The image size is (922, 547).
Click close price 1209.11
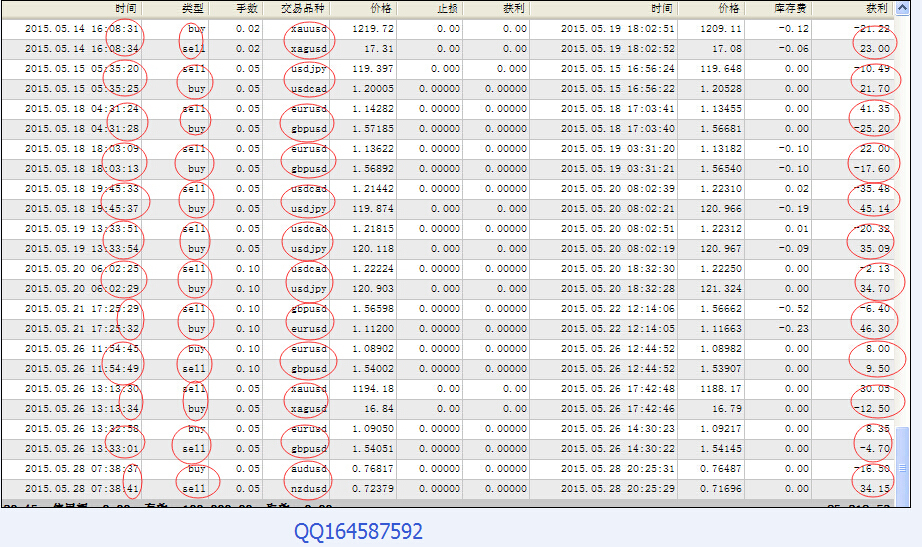pos(721,29)
